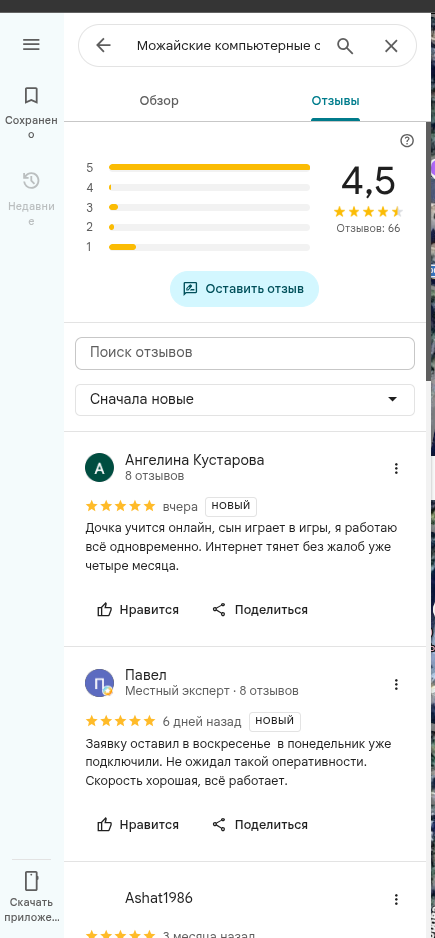Open options menu for Павел review
This screenshot has height=938, width=435.
pos(396,684)
